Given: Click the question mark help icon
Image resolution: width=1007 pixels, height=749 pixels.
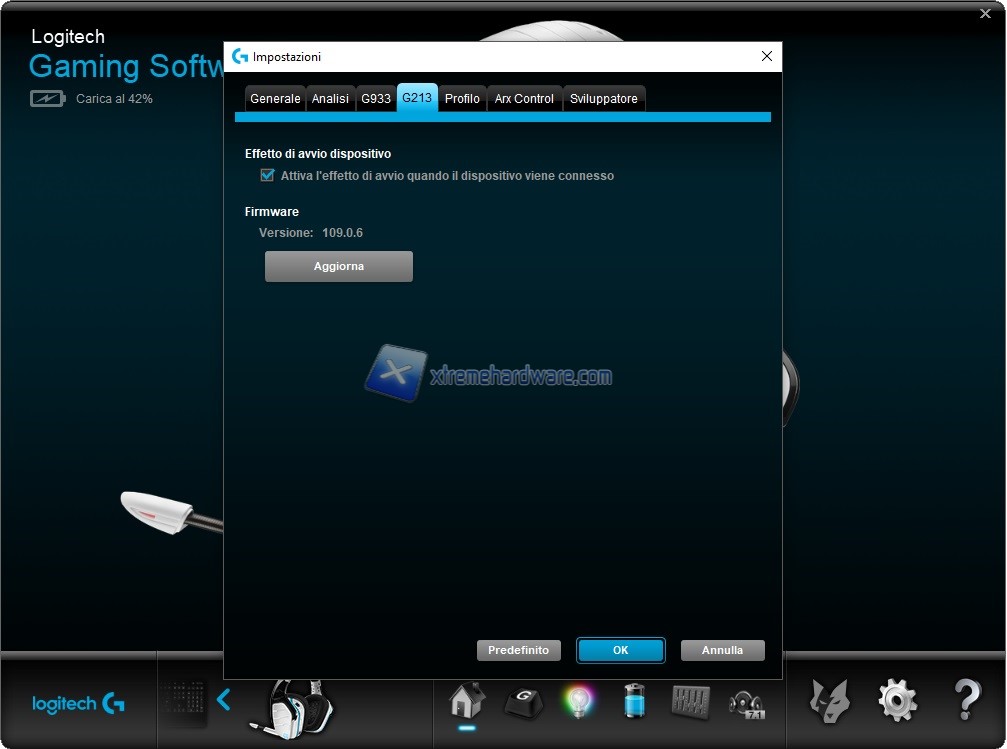Looking at the screenshot, I should point(966,701).
